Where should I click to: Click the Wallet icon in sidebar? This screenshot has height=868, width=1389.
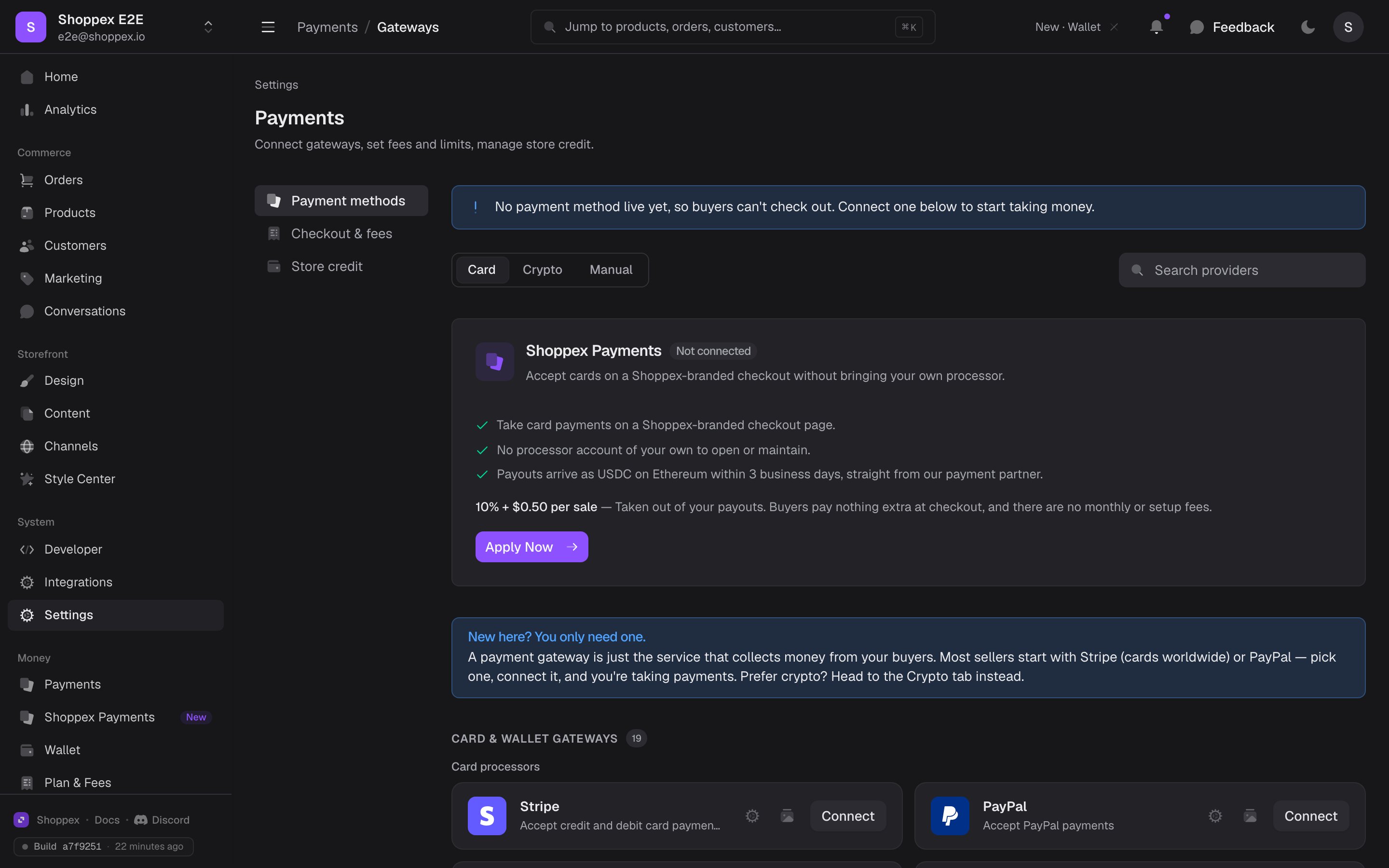tap(27, 750)
